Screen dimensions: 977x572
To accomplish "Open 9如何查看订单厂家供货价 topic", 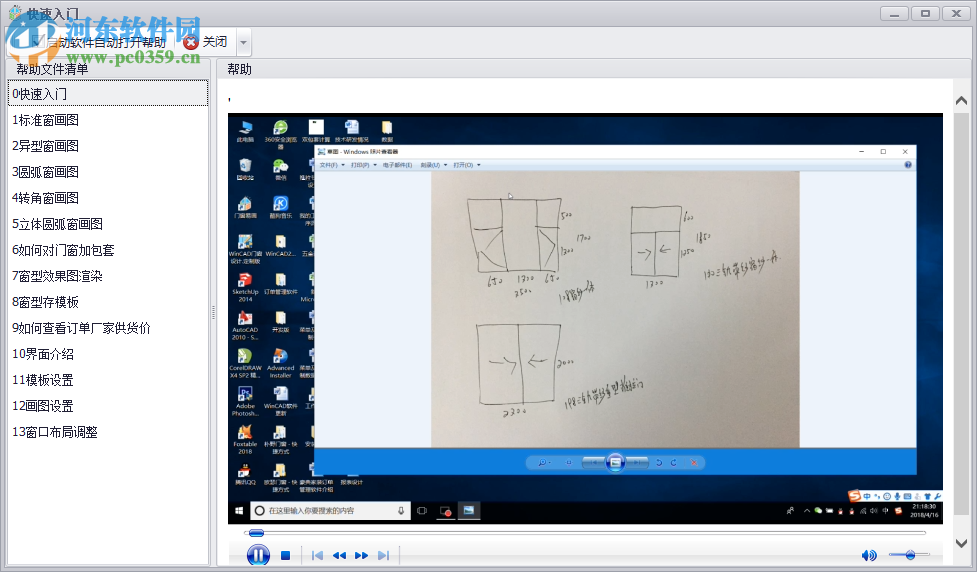I will point(108,328).
